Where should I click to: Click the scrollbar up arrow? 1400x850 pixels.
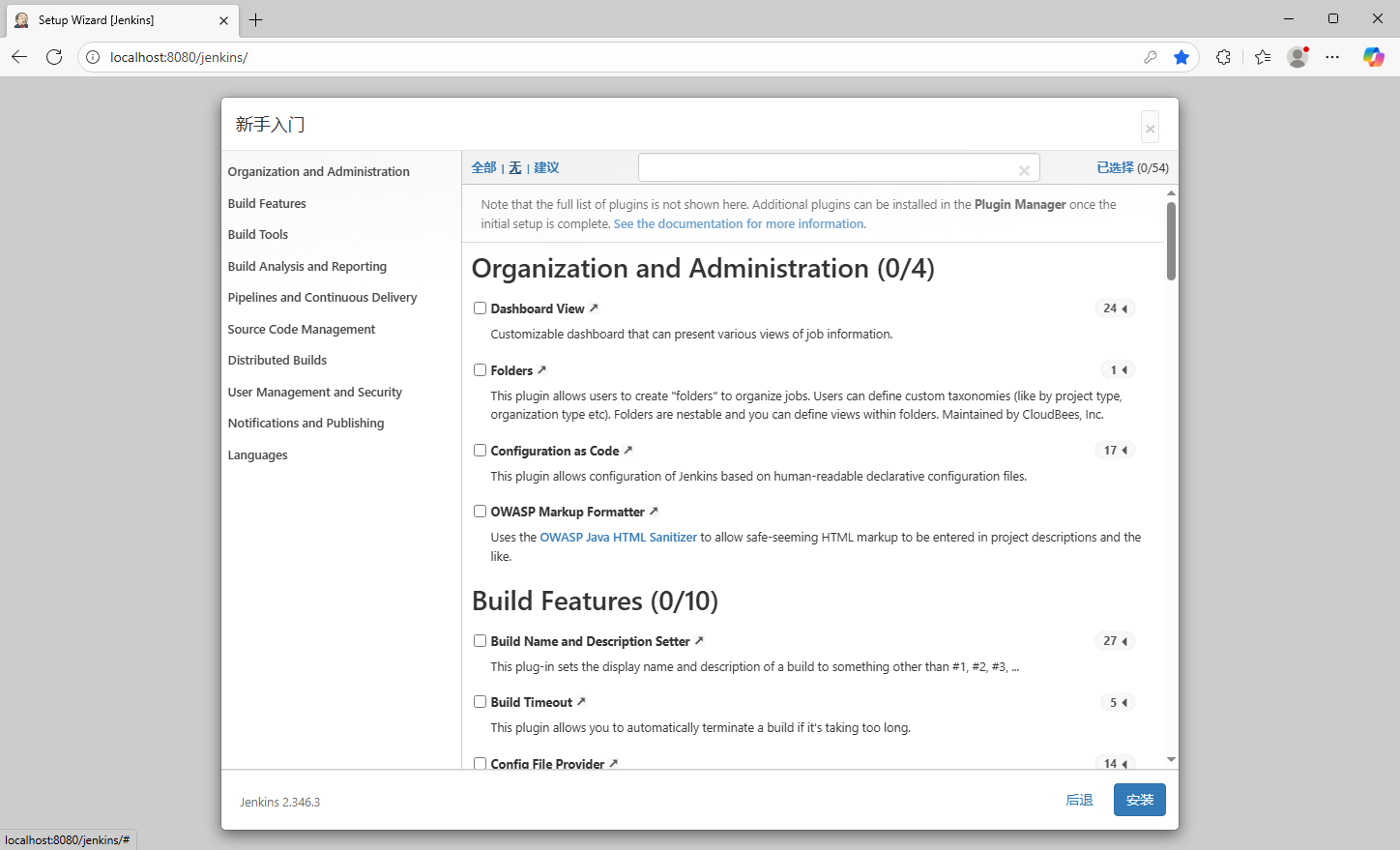[x=1171, y=193]
